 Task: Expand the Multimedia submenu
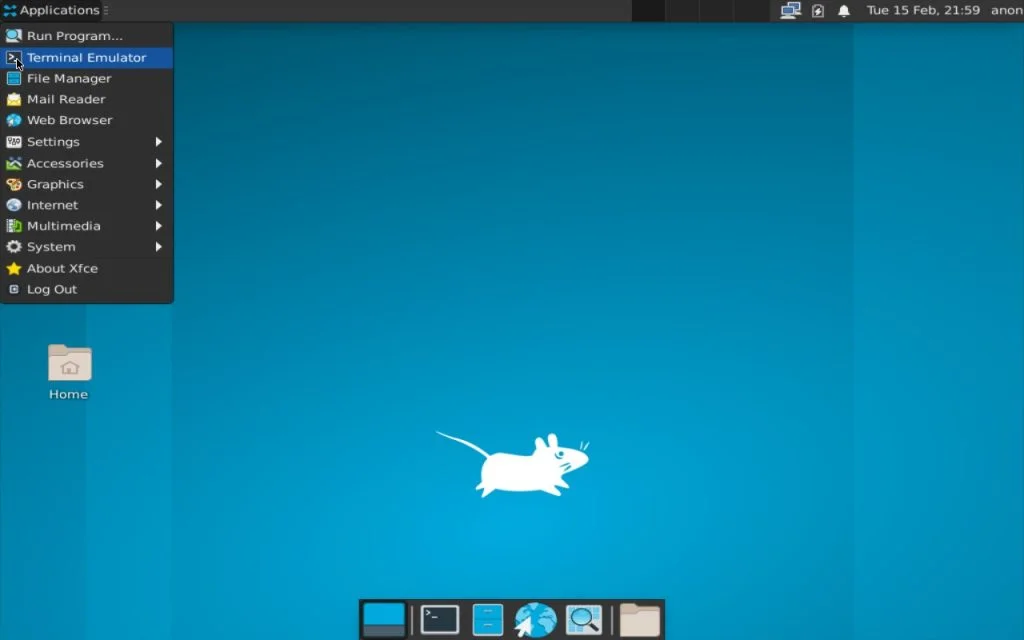pos(64,225)
